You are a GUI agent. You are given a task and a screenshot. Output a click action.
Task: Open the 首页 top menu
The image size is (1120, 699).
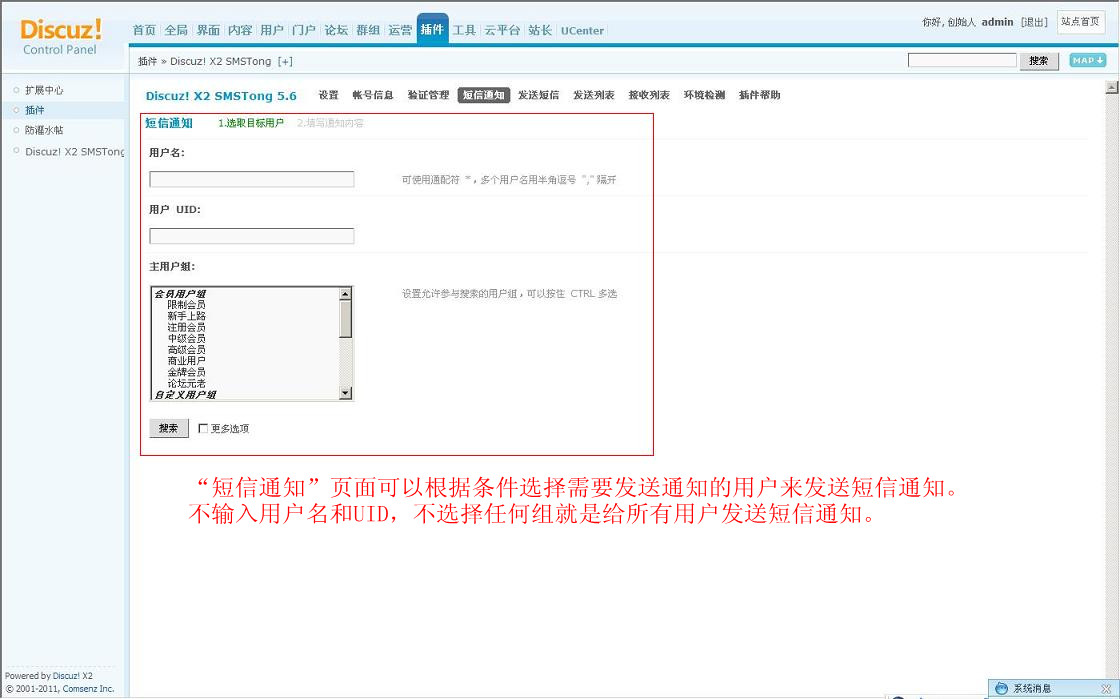(x=144, y=30)
